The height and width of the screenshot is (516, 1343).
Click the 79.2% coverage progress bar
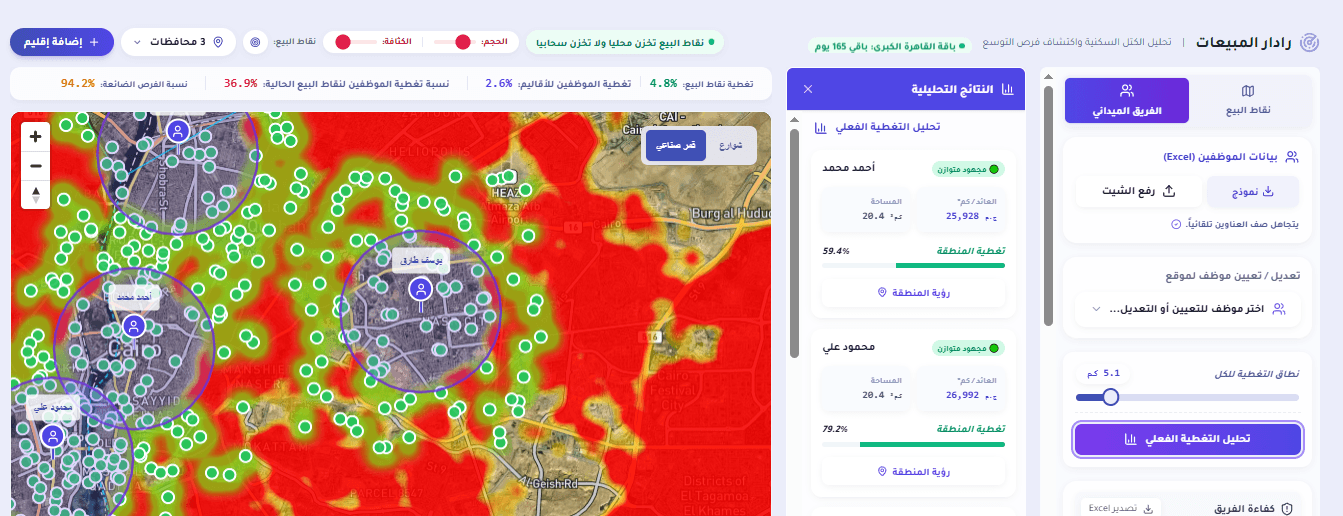coord(913,444)
